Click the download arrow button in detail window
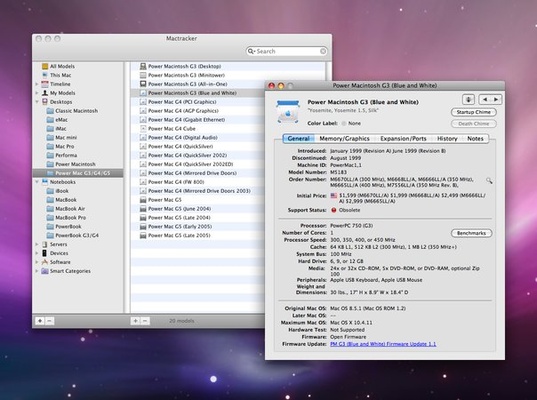The image size is (537, 400). [x=469, y=100]
